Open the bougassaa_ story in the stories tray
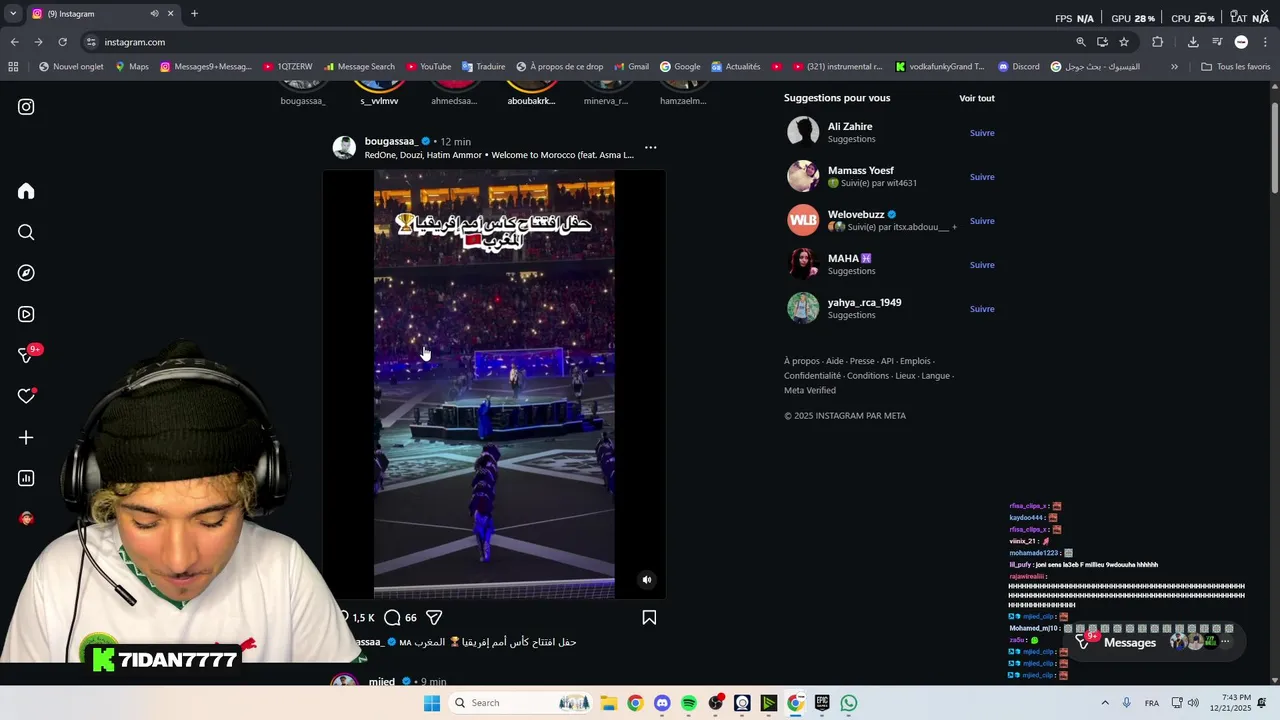 pos(302,92)
